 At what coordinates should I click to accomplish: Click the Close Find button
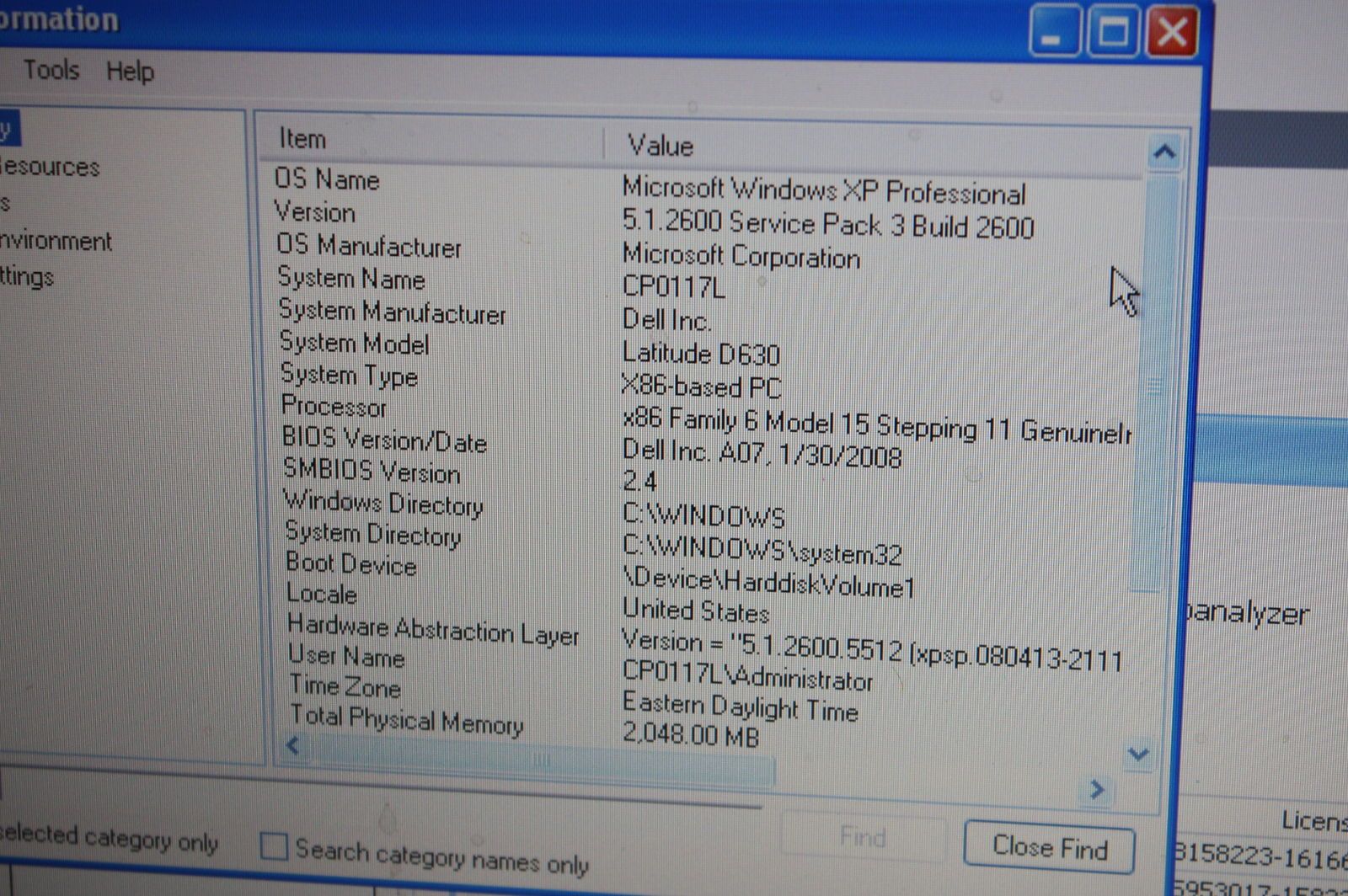[x=1049, y=846]
